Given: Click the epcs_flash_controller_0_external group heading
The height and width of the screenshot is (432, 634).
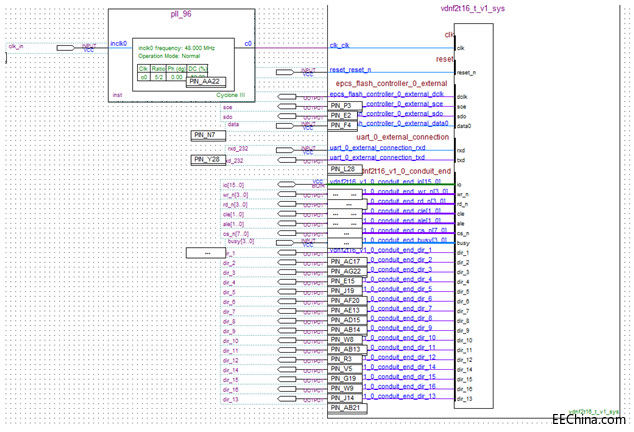Looking at the screenshot, I should pos(391,83).
